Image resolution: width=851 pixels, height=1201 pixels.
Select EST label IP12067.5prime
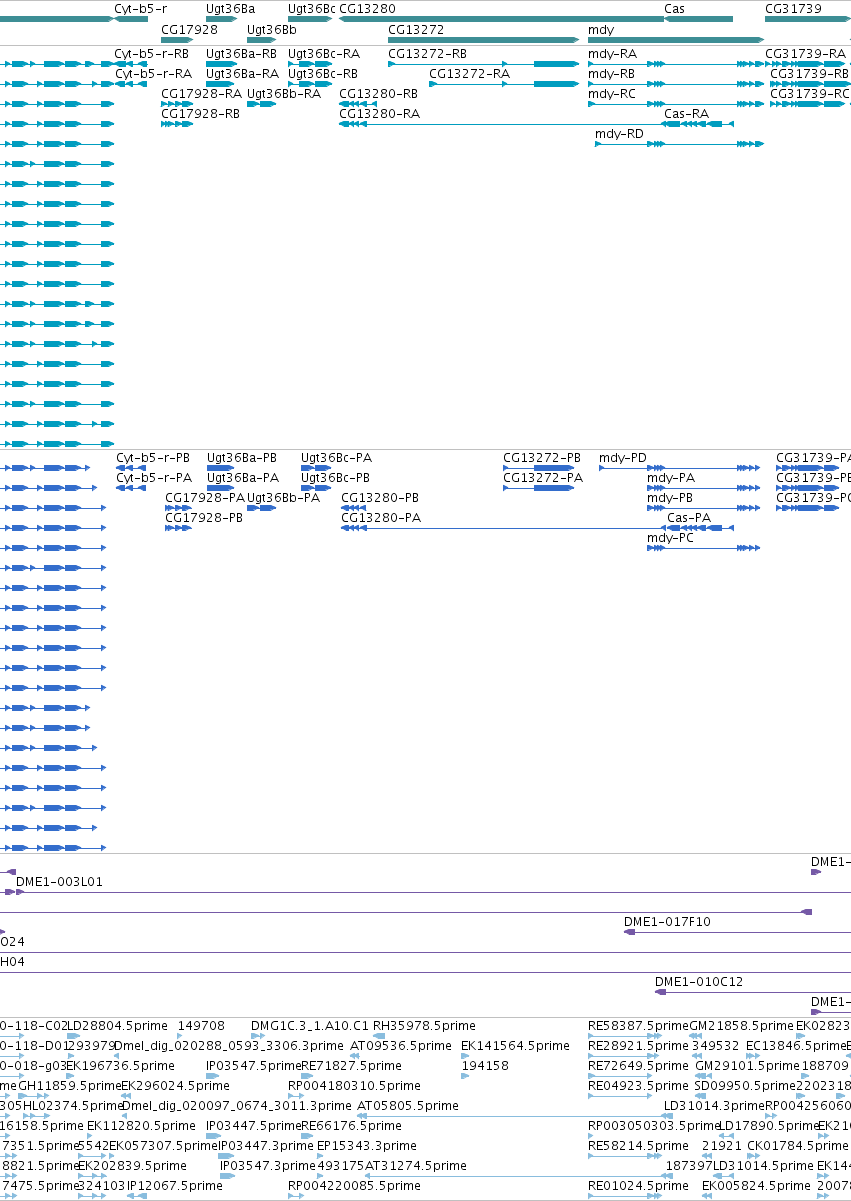pyautogui.click(x=174, y=1185)
